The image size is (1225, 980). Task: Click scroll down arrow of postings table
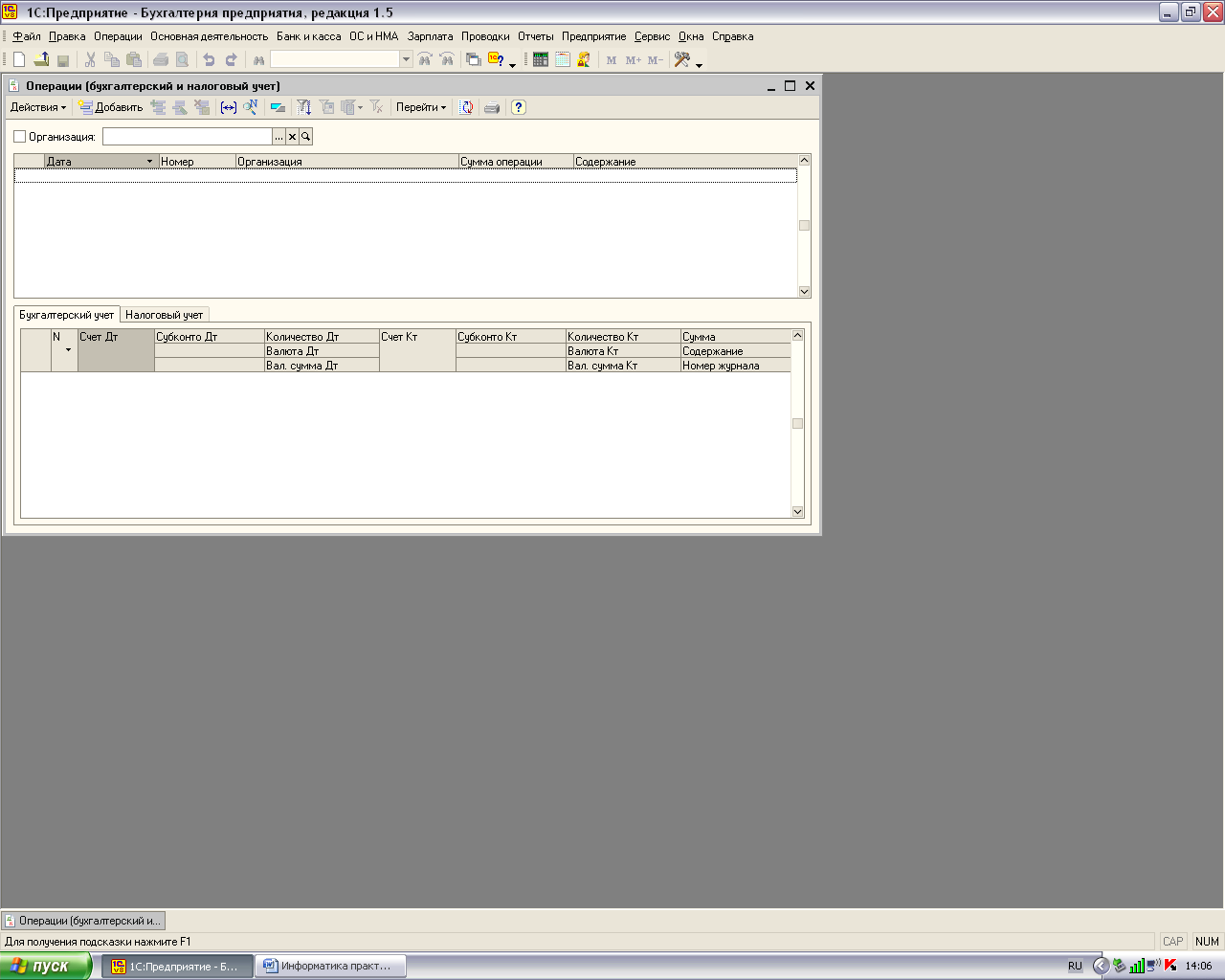tap(798, 512)
